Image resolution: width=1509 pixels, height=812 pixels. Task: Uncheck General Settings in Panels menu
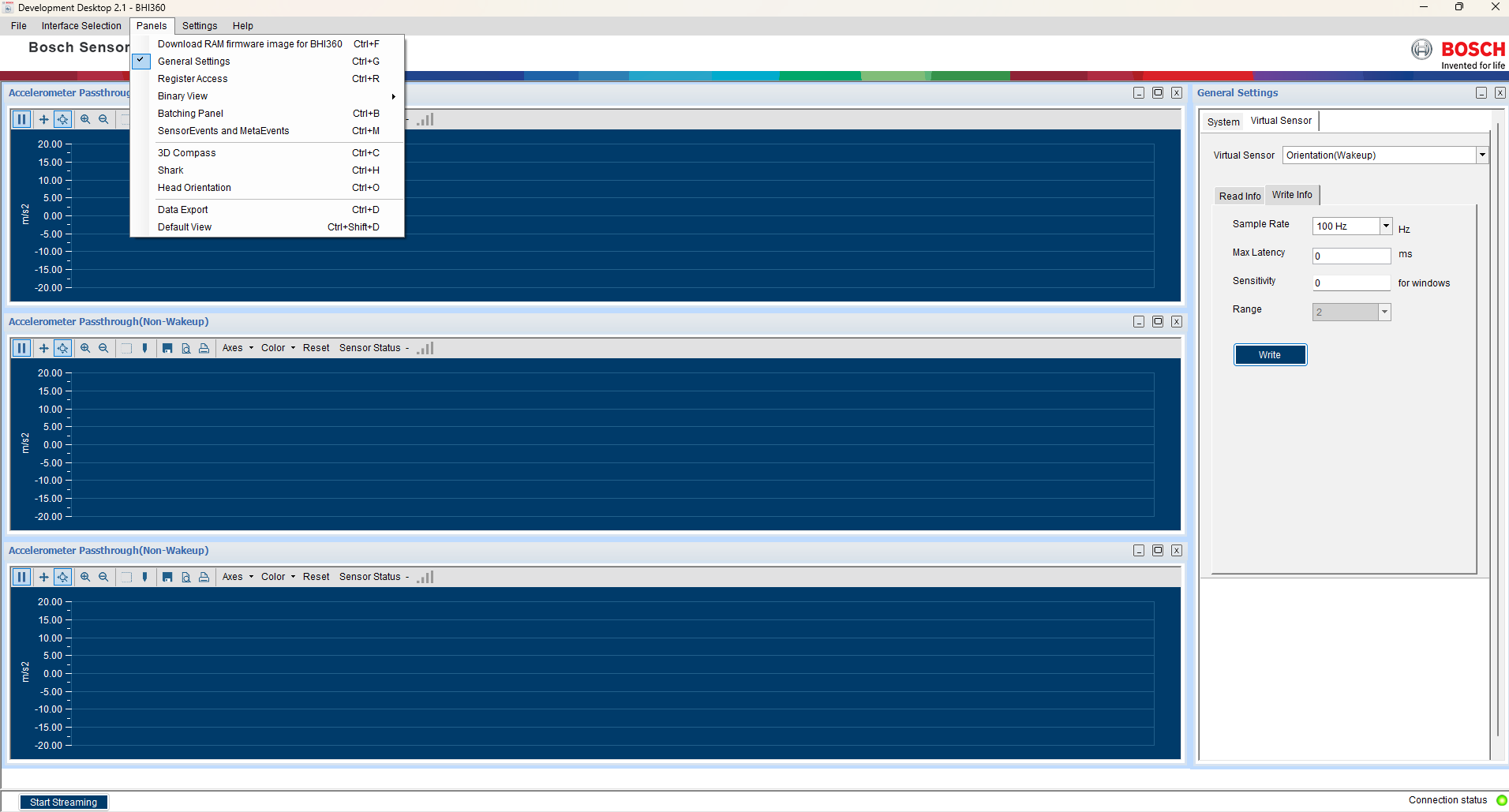(268, 62)
